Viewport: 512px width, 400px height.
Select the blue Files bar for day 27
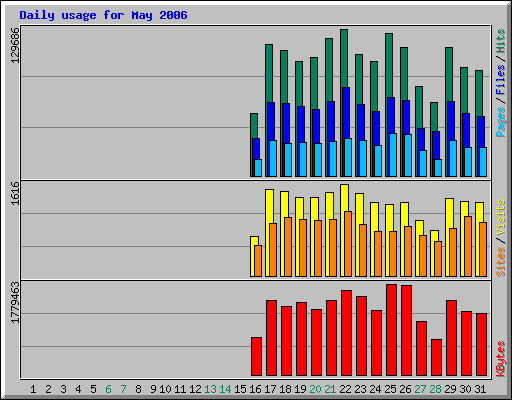(421, 139)
